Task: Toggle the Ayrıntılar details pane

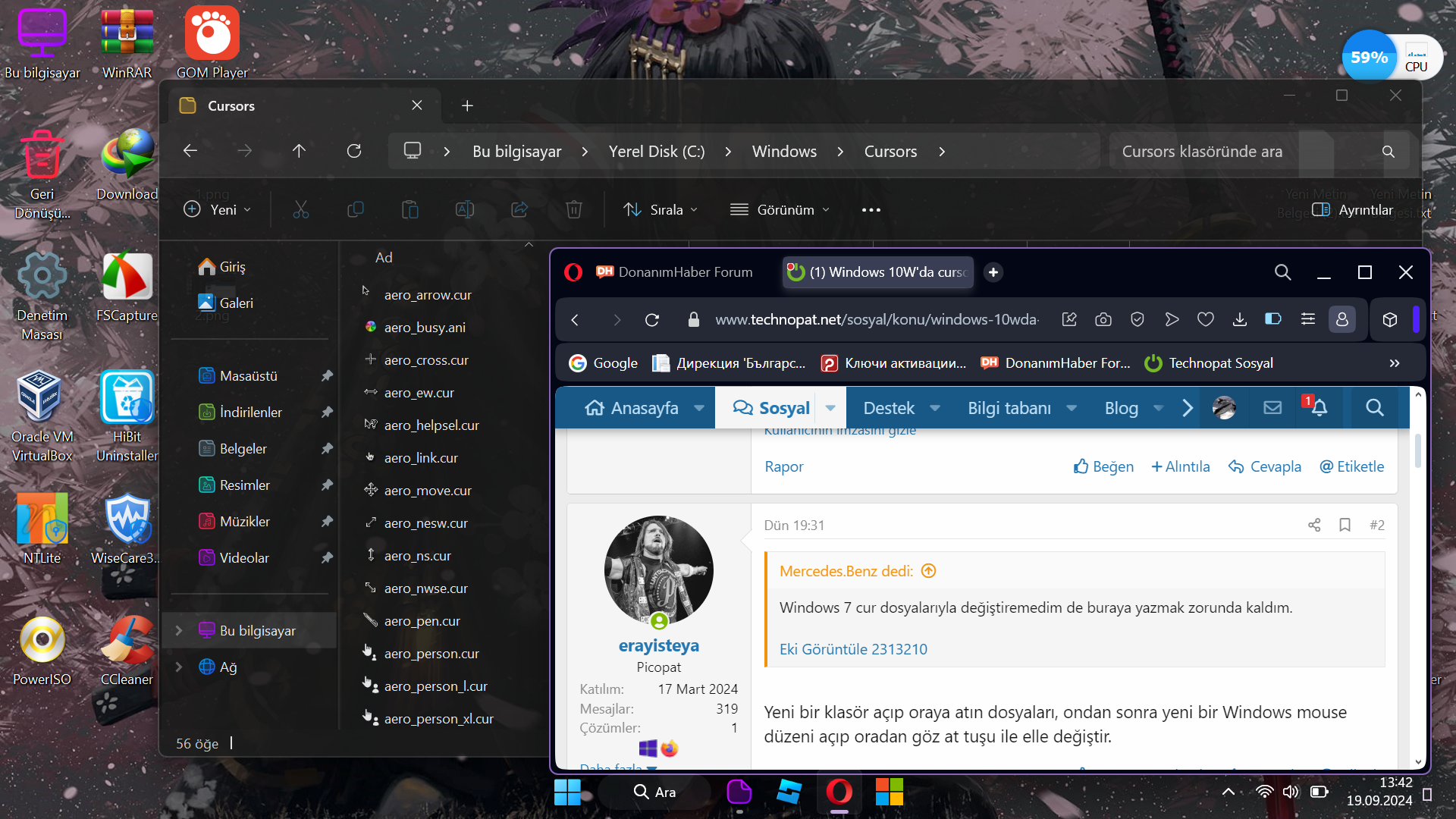Action: coord(1352,210)
